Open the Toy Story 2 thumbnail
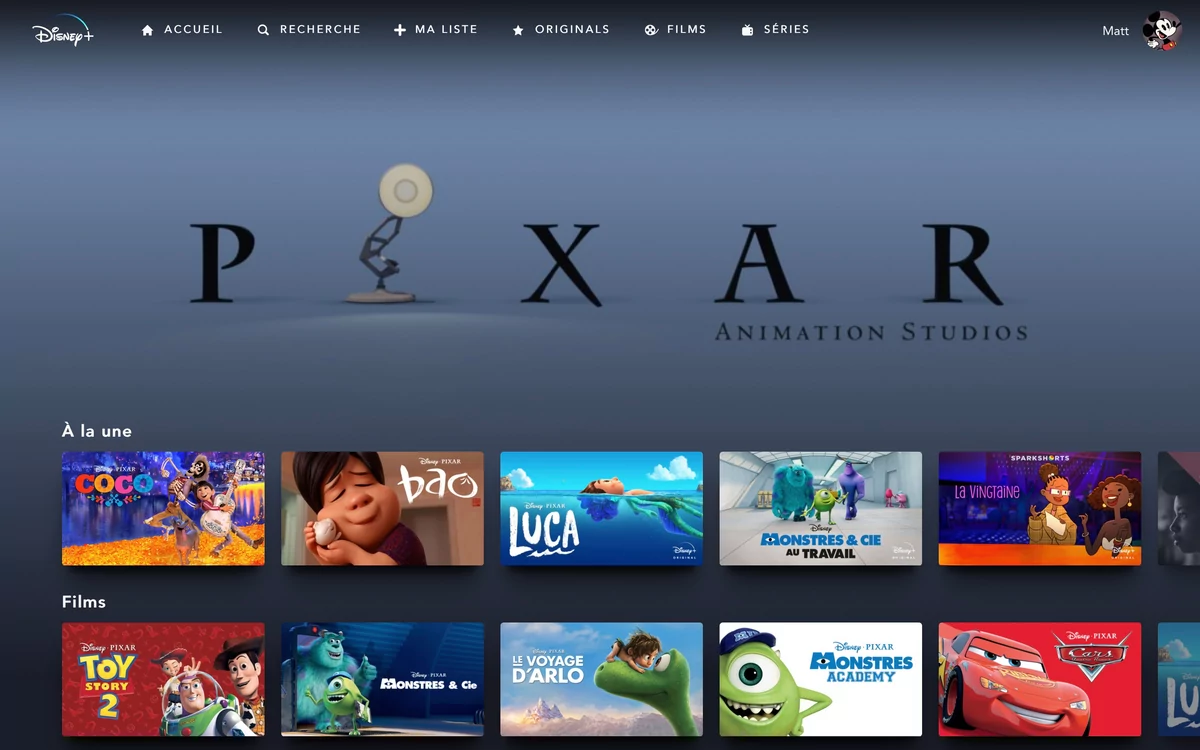 point(163,680)
